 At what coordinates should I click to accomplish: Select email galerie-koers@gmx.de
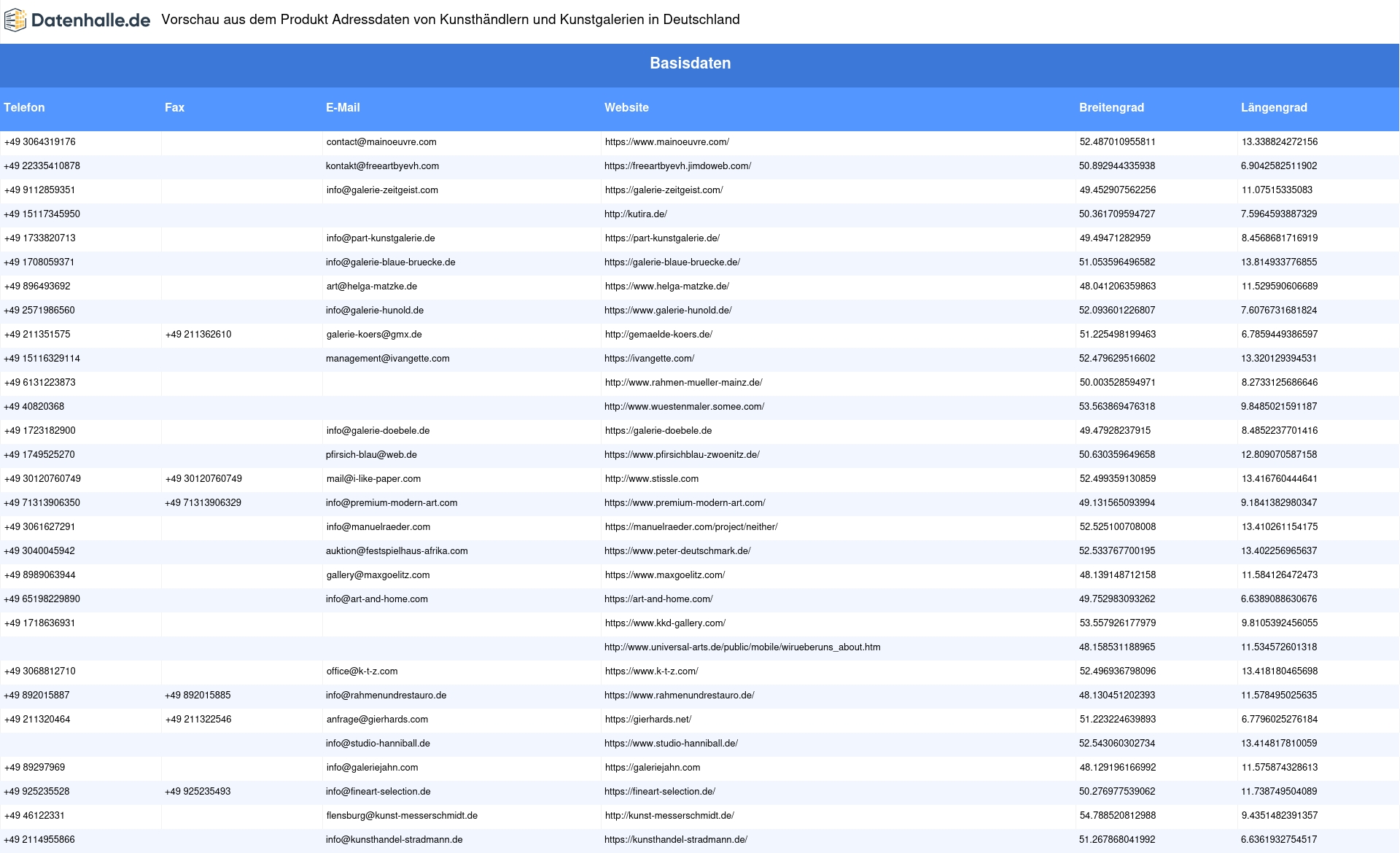(x=373, y=335)
